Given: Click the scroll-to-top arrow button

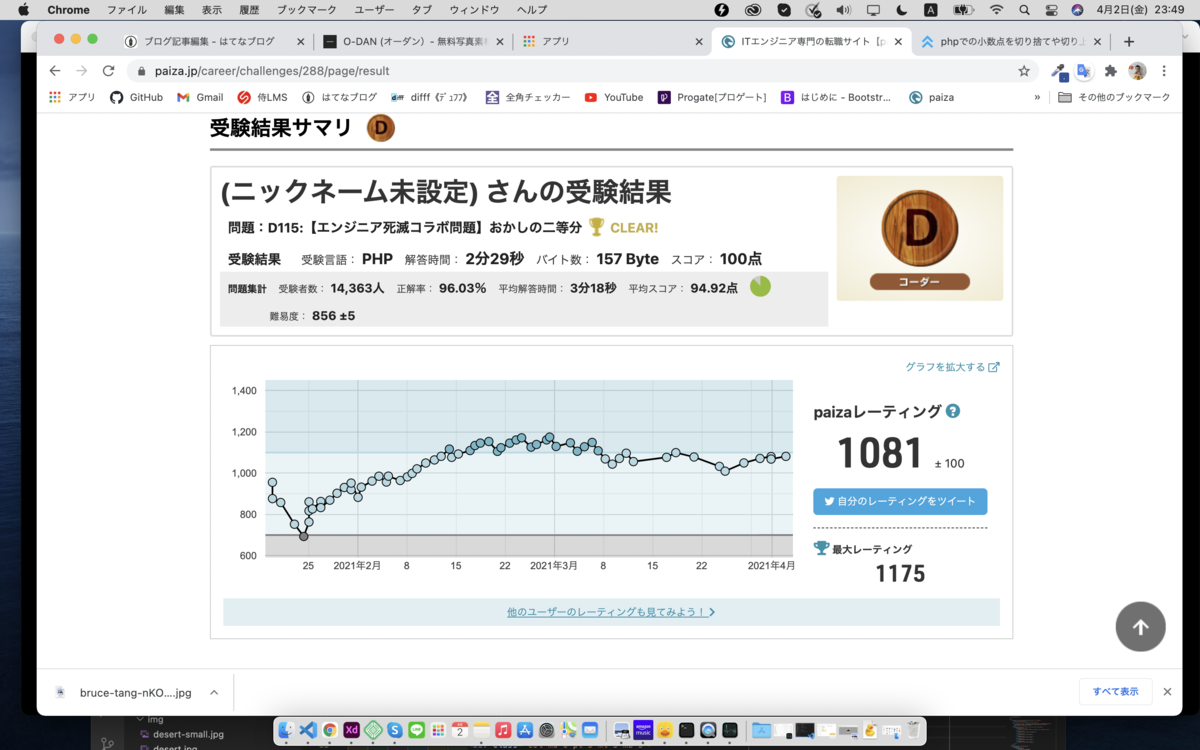Looking at the screenshot, I should coord(1140,626).
